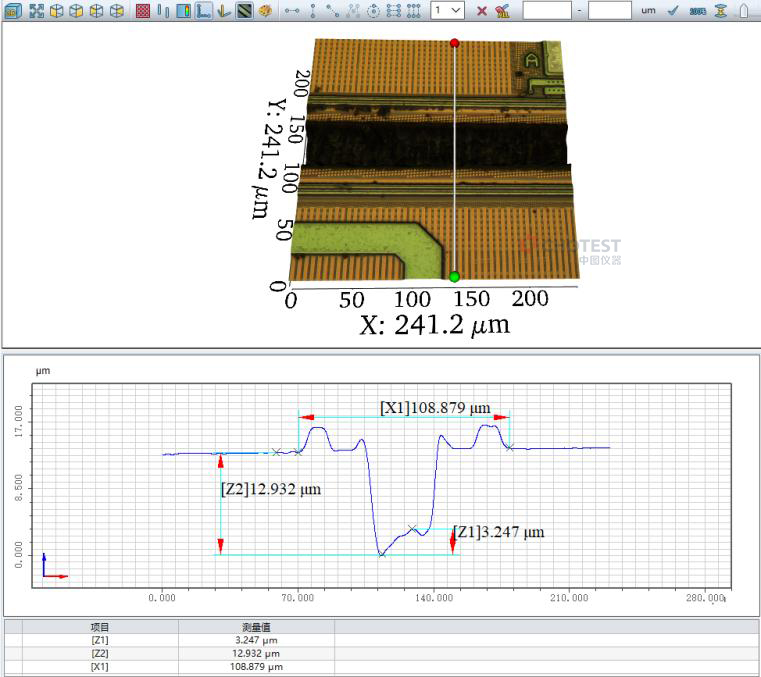The height and width of the screenshot is (677, 761).
Task: Click the 3D view cube icon
Action: point(13,10)
